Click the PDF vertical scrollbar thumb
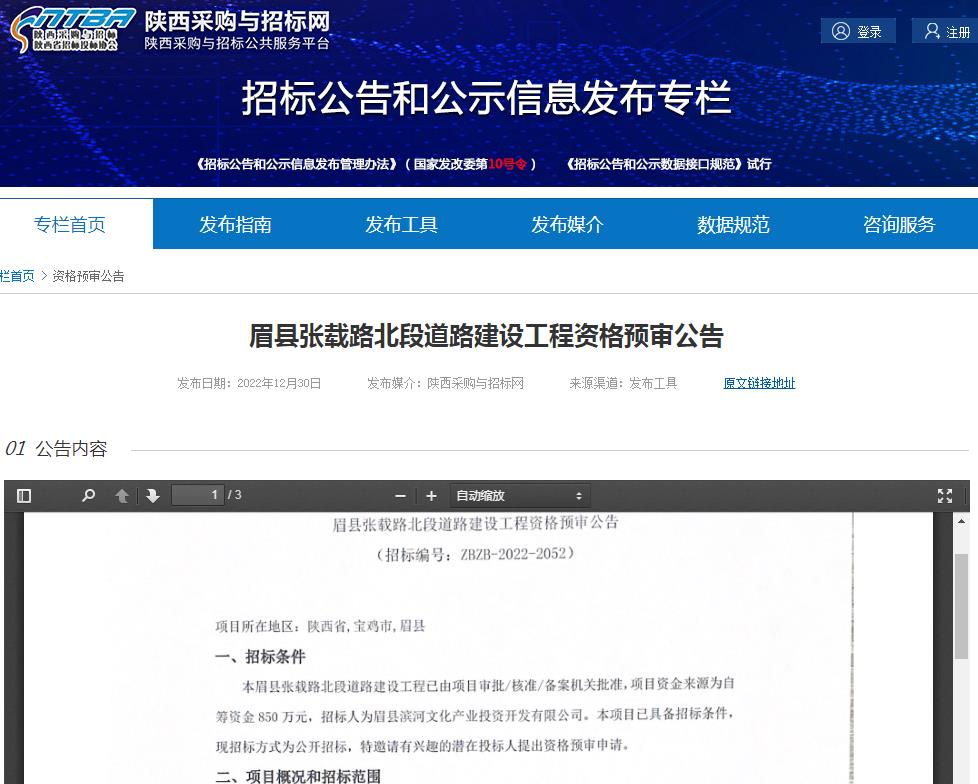 961,605
